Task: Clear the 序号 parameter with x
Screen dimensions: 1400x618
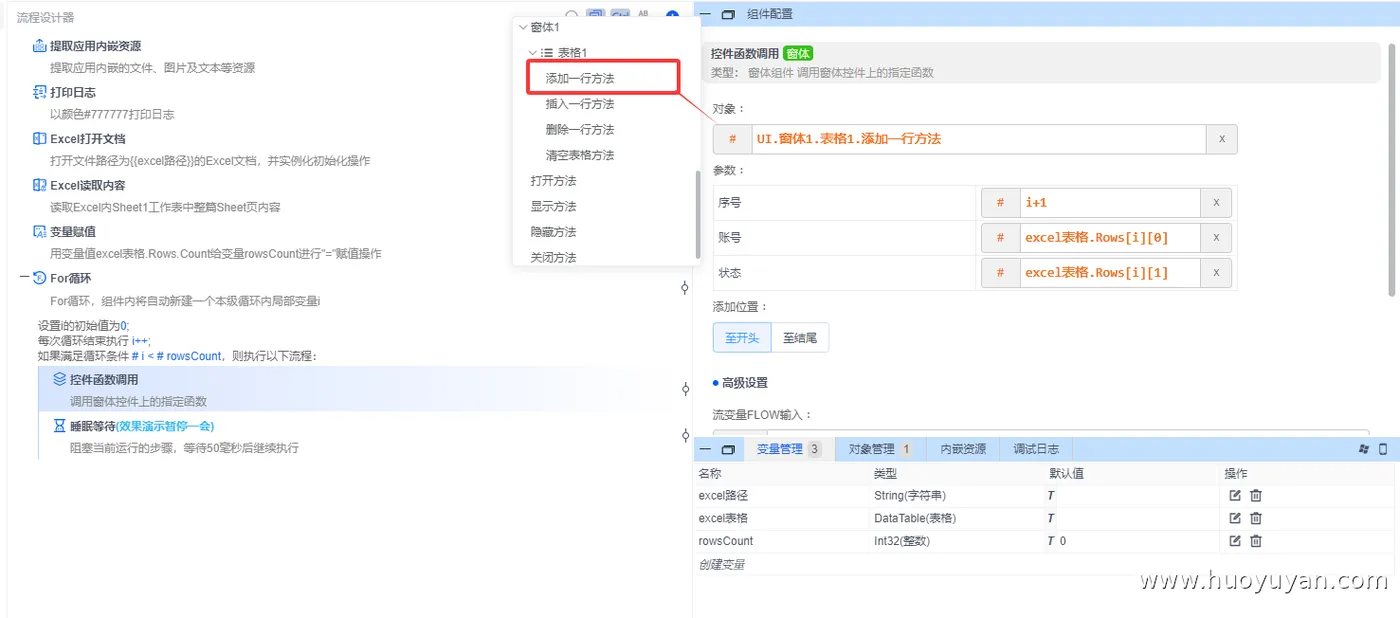Action: click(1216, 202)
